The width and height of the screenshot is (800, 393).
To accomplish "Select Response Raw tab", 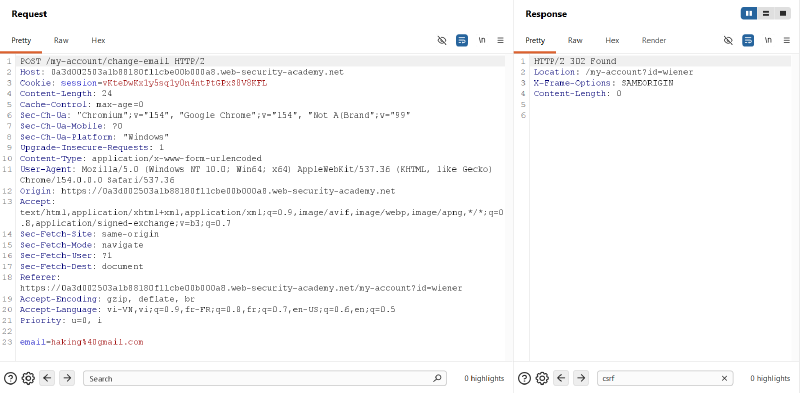I will [x=575, y=40].
